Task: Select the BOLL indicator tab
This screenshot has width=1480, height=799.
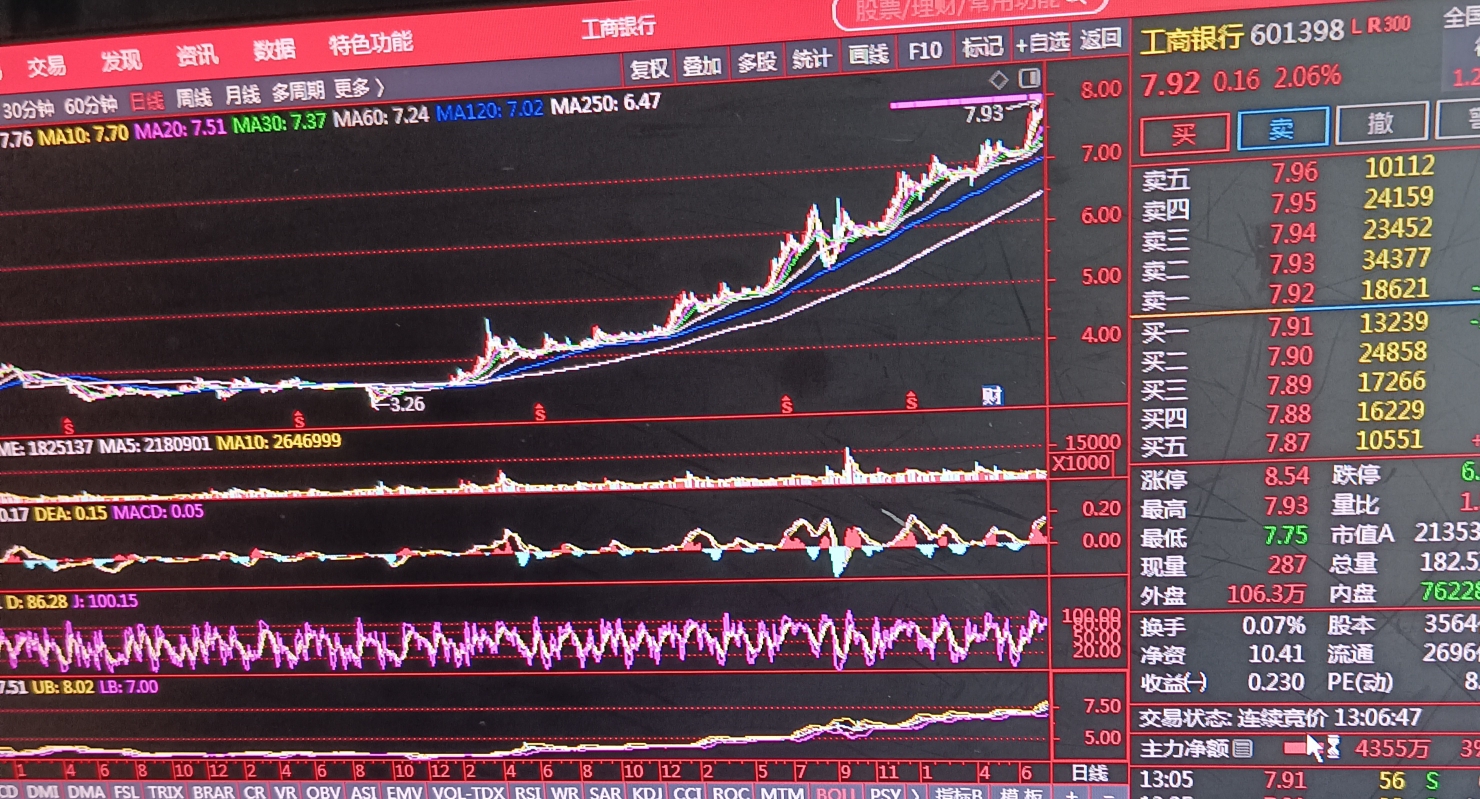Action: [x=836, y=792]
